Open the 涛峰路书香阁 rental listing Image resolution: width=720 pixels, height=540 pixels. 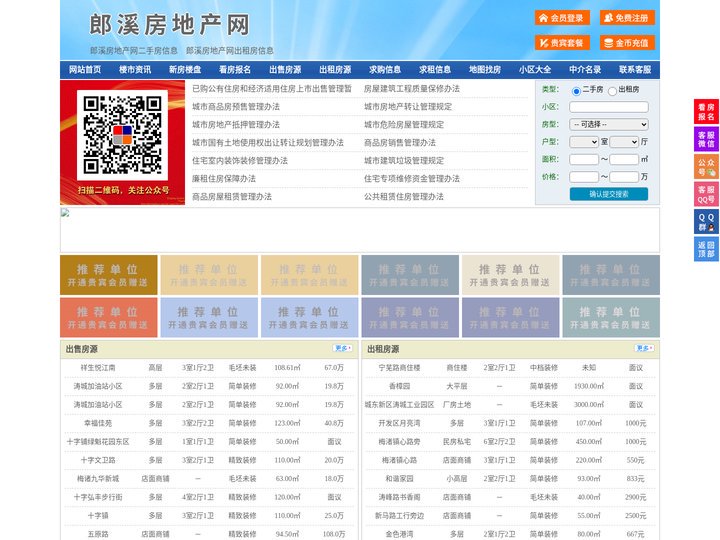click(399, 497)
